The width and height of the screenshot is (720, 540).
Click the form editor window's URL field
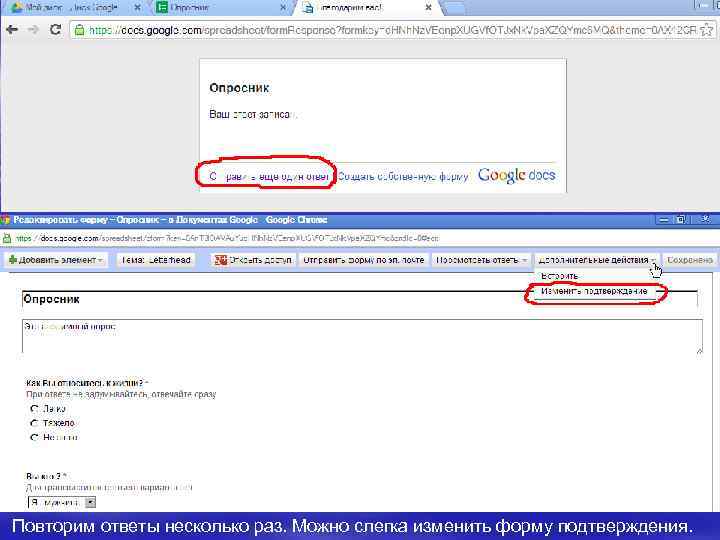(228, 238)
